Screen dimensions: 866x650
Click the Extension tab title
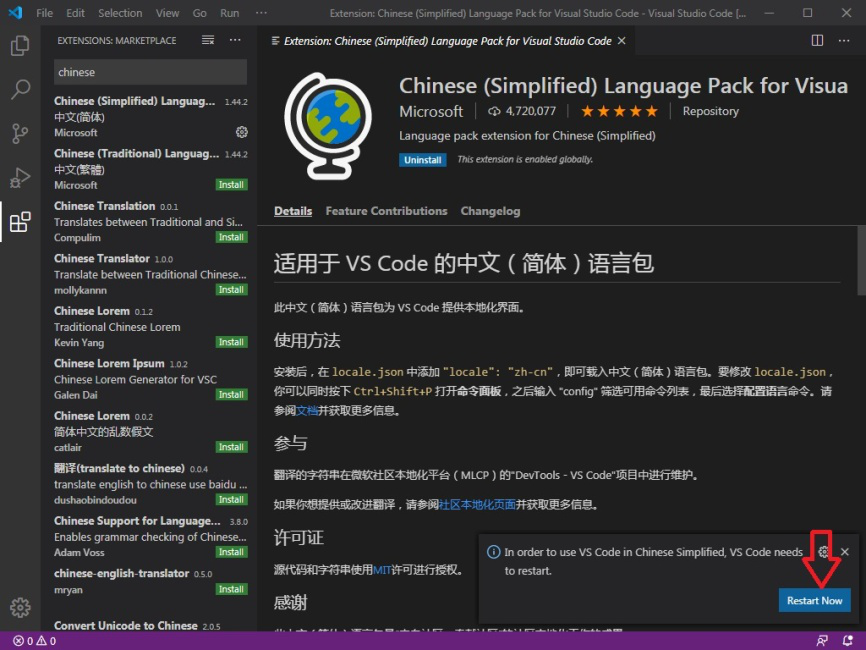447,41
